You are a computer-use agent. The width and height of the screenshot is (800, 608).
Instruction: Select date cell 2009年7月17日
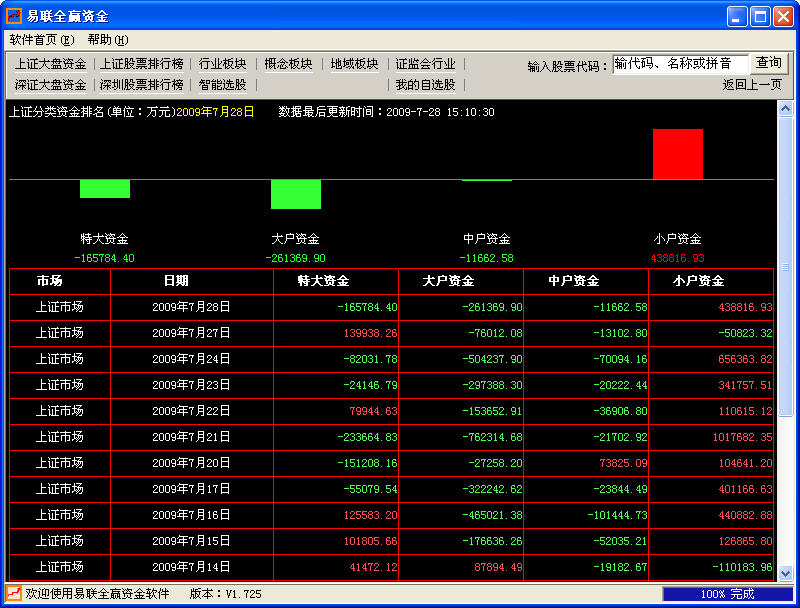(x=191, y=489)
